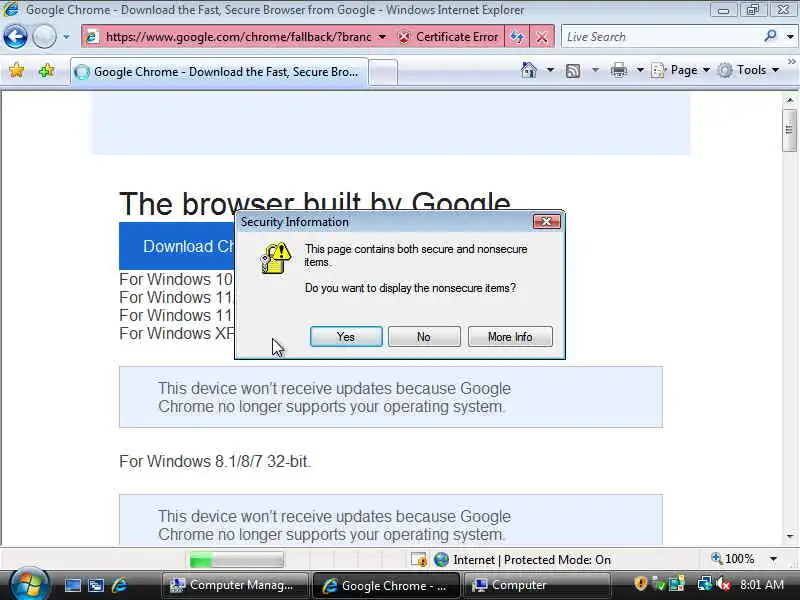Expand the zoom level dropdown arrow
The image size is (800, 600).
[773, 559]
